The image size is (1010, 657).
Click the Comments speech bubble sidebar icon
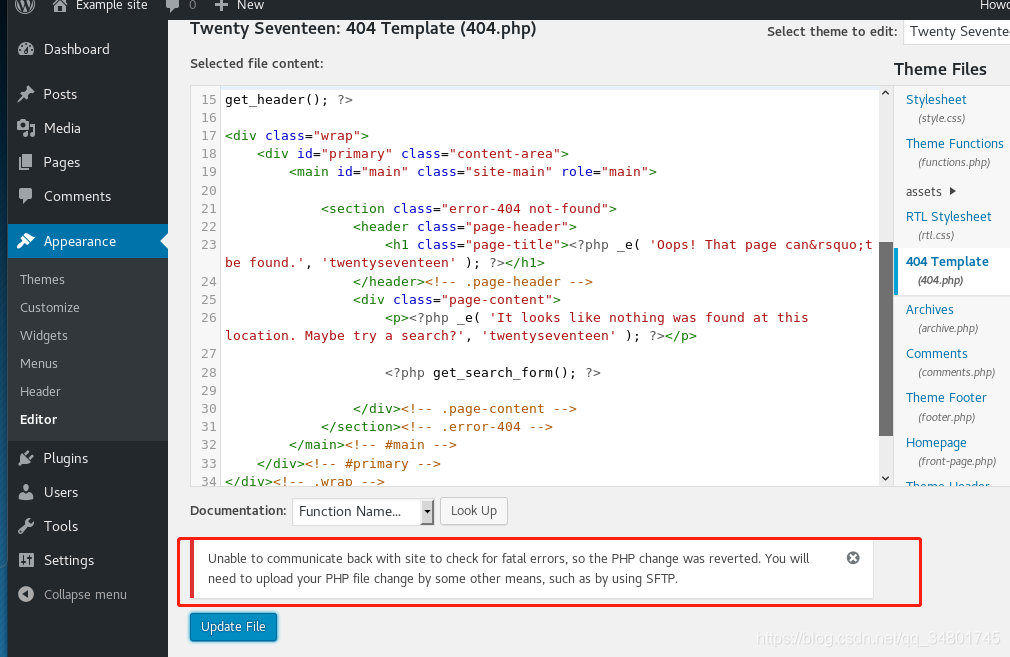tap(26, 196)
